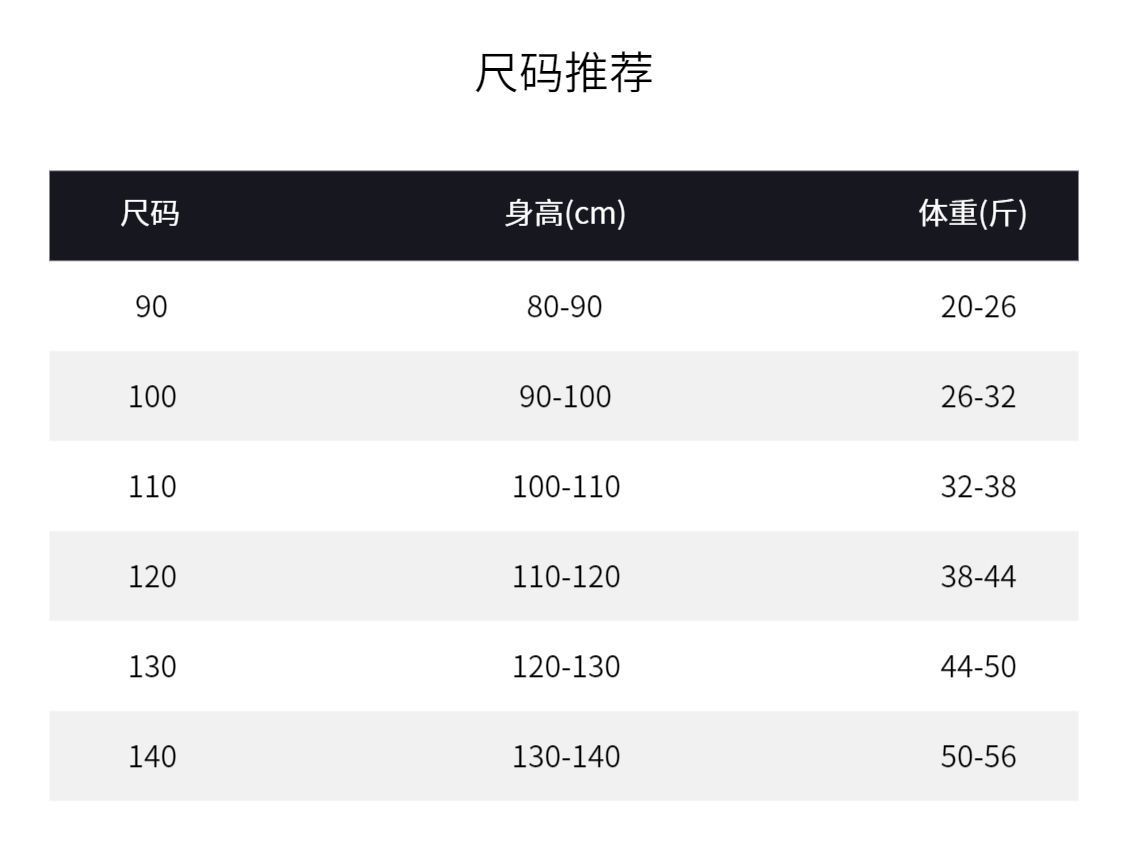Click size 130 cell
This screenshot has width=1125, height=847.
tap(152, 667)
